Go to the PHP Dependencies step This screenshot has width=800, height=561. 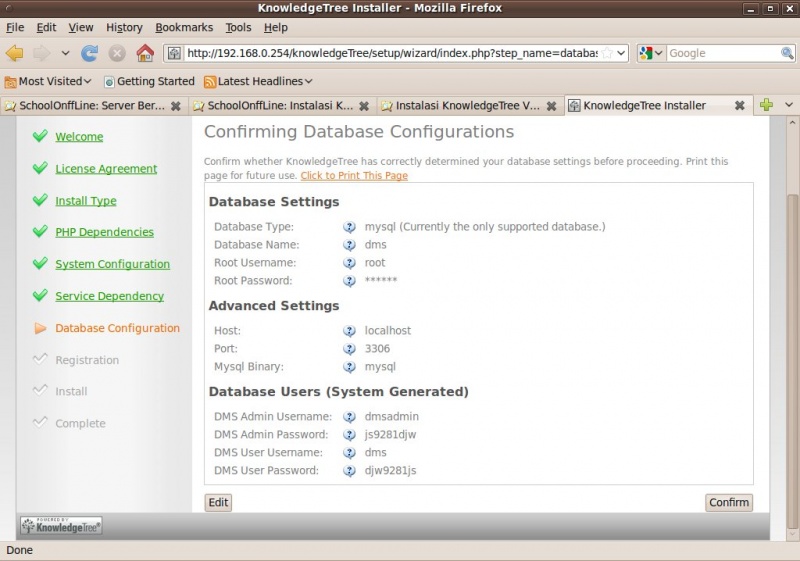click(x=105, y=232)
